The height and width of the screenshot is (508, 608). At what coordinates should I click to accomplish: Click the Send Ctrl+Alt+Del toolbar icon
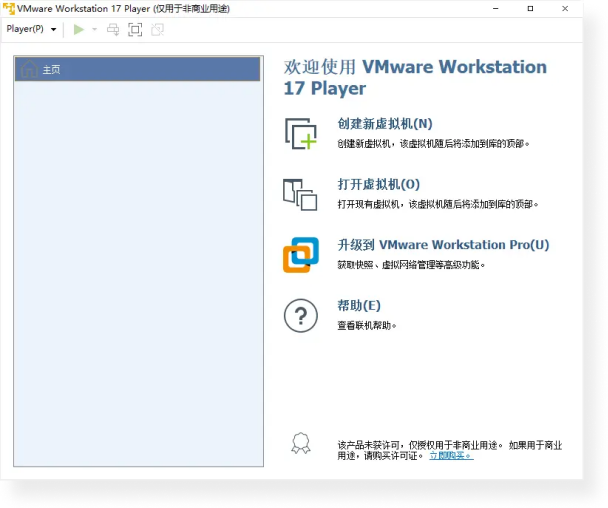click(114, 29)
